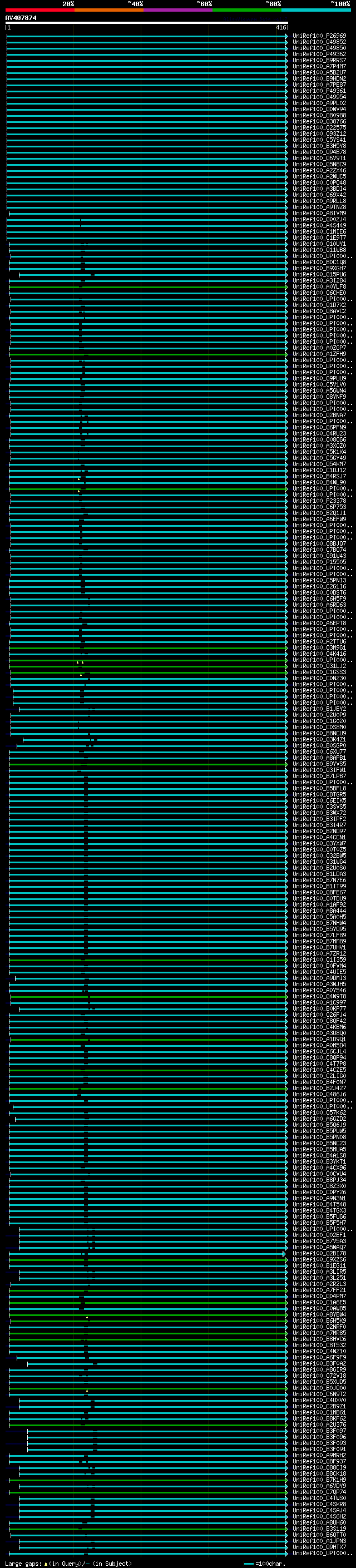Select the UniRef100_C0PQ48 label
This screenshot has height=1568, width=356.
[319, 182]
